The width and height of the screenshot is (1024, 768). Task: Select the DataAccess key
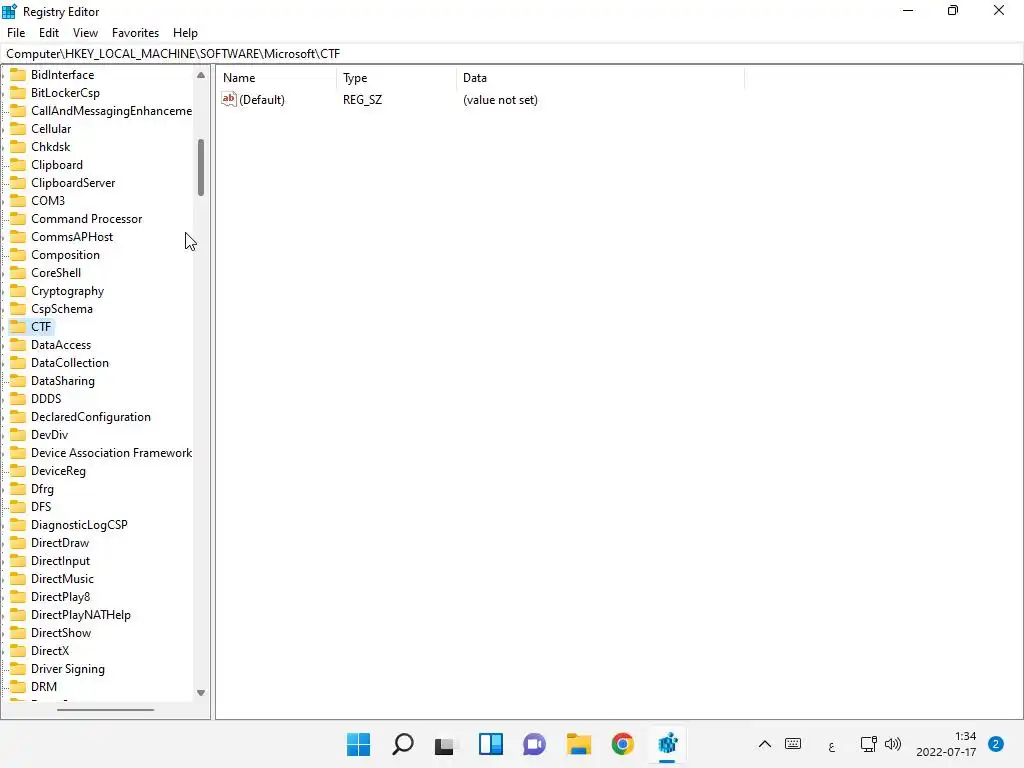click(61, 345)
